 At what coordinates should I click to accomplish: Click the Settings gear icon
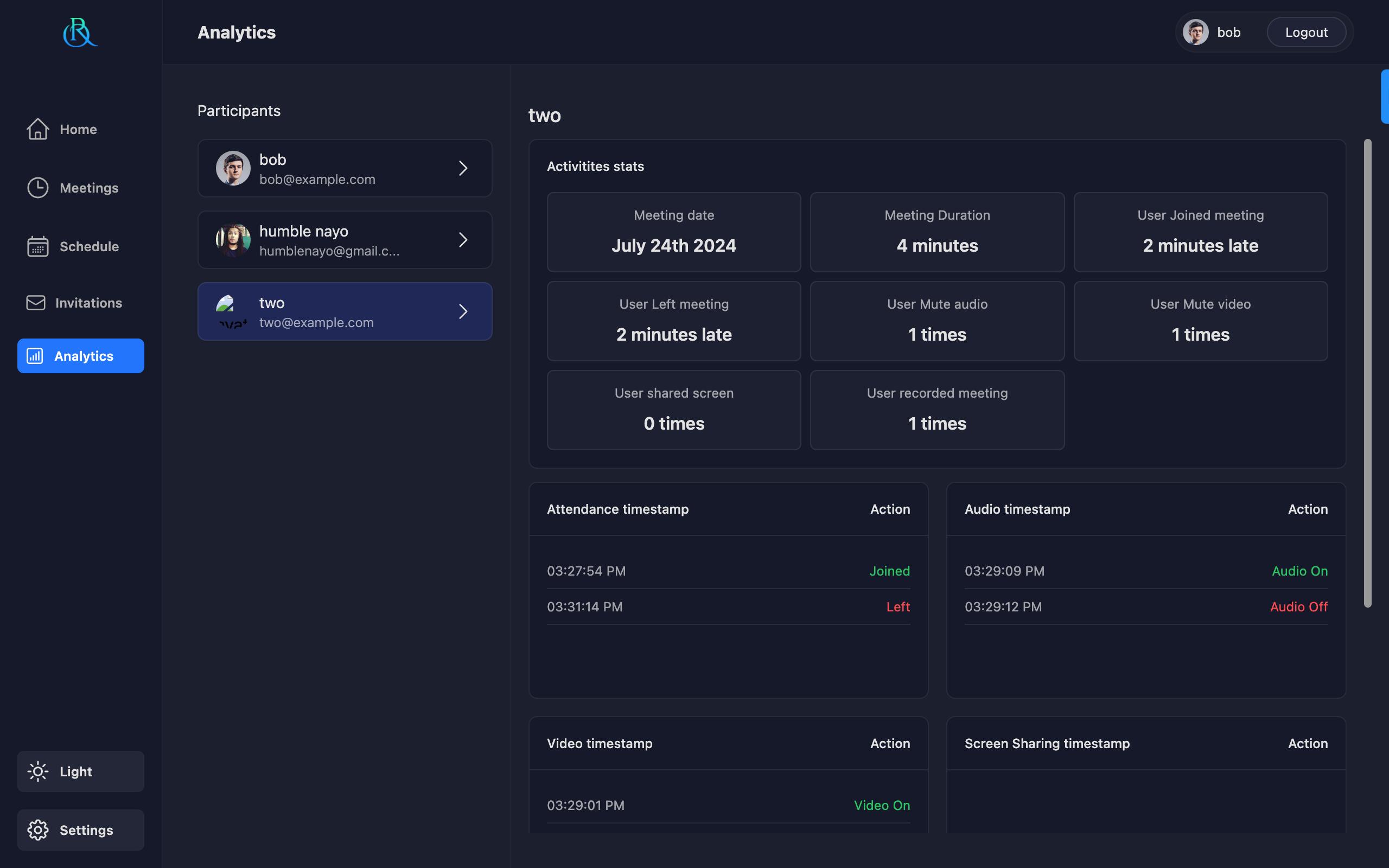coord(38,830)
